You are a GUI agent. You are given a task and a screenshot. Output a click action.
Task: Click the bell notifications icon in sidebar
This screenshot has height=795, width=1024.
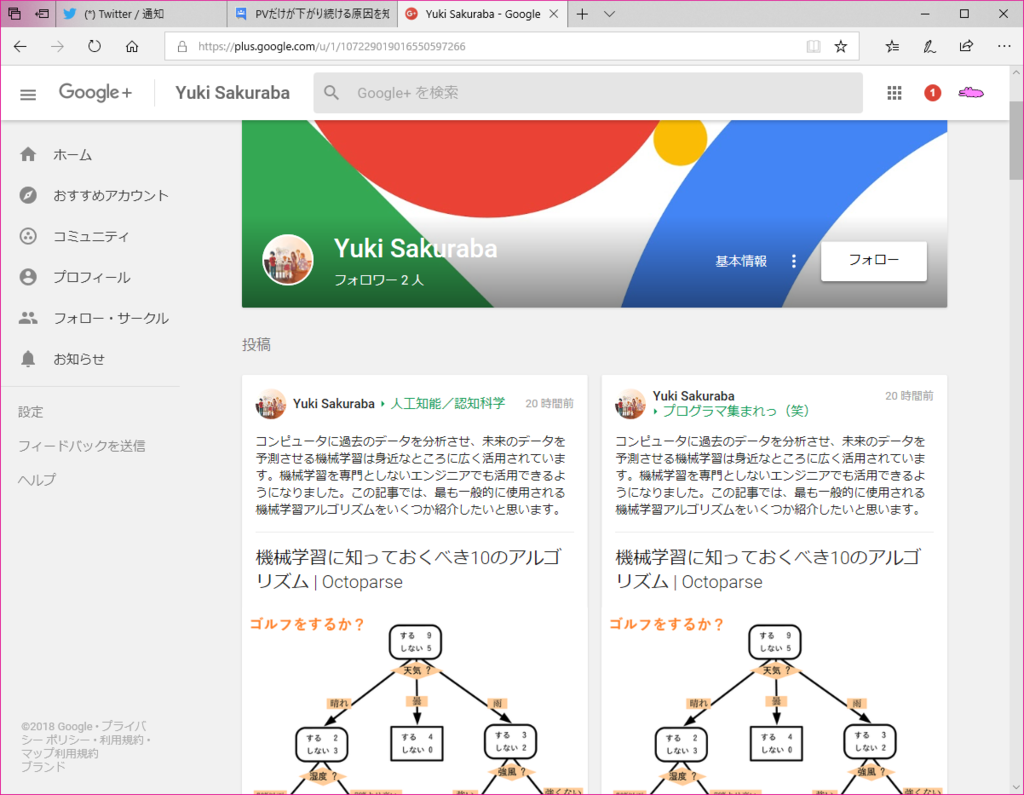tap(28, 359)
